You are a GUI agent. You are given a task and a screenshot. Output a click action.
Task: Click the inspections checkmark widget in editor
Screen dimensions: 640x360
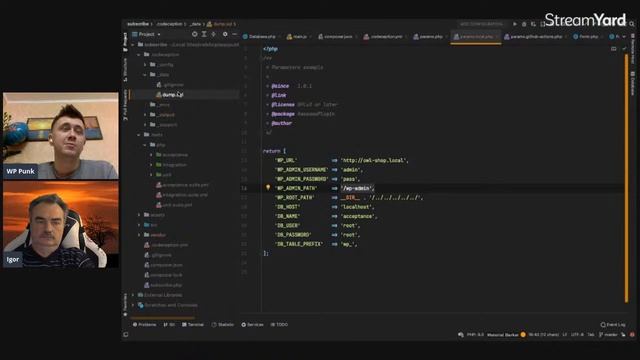624,49
